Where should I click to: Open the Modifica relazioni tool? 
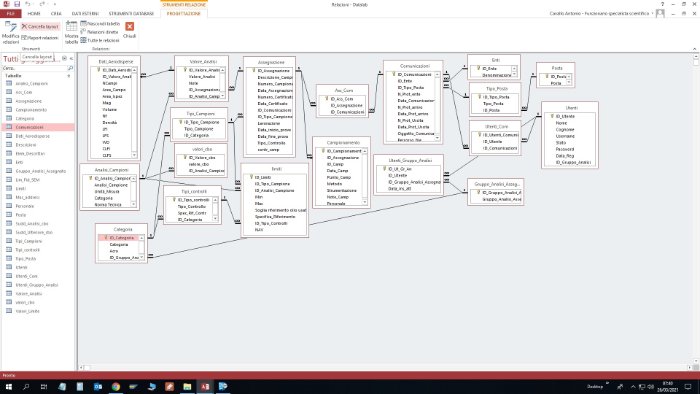(10, 33)
